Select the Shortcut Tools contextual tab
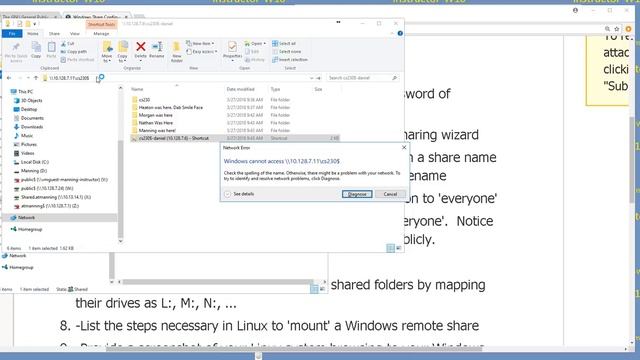Image resolution: width=640 pixels, height=360 pixels. click(x=102, y=24)
